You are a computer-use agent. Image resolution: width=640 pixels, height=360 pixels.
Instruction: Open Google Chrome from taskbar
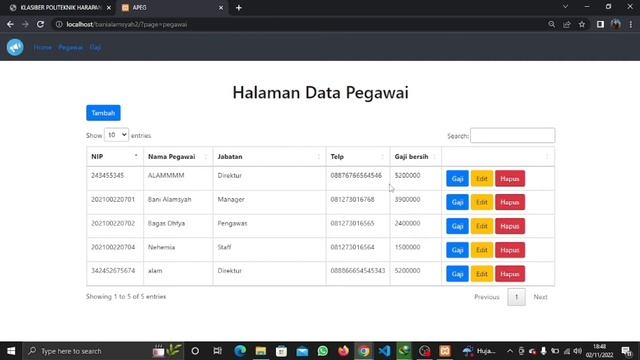364,351
